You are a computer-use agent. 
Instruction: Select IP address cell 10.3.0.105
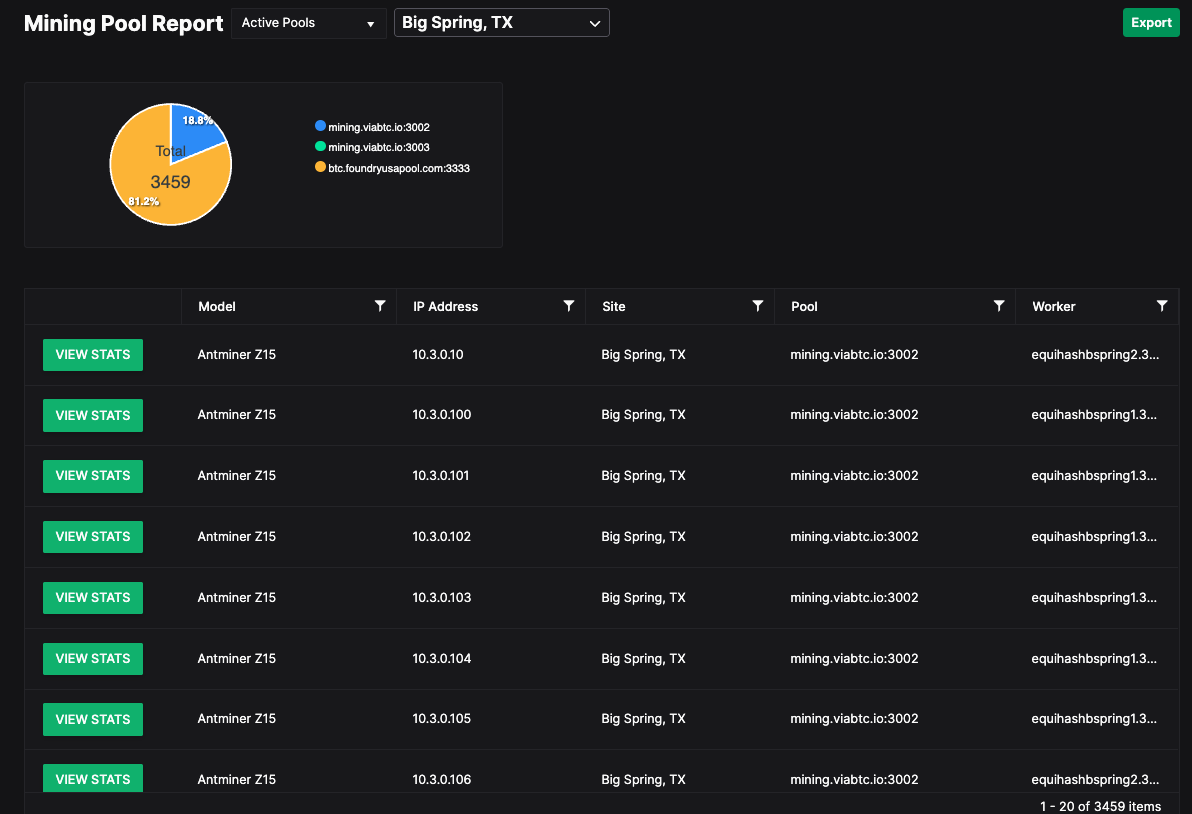click(x=442, y=718)
